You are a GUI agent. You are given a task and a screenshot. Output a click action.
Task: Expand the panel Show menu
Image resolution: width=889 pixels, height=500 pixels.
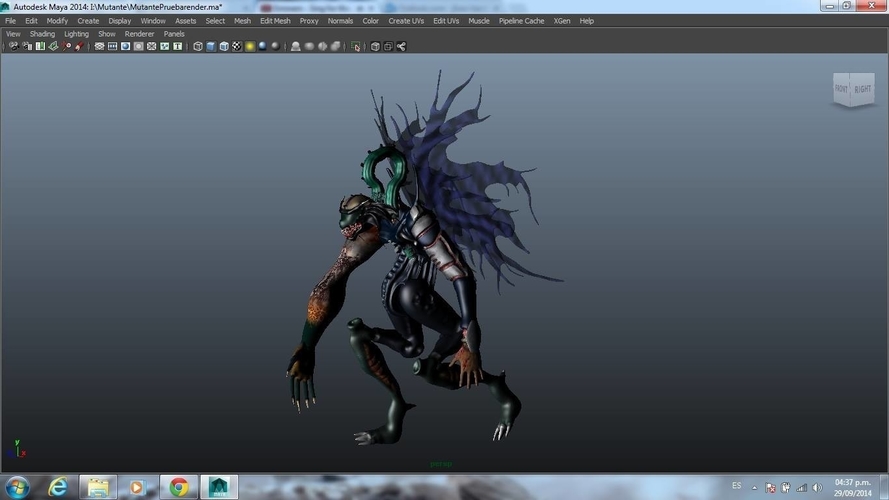click(107, 34)
